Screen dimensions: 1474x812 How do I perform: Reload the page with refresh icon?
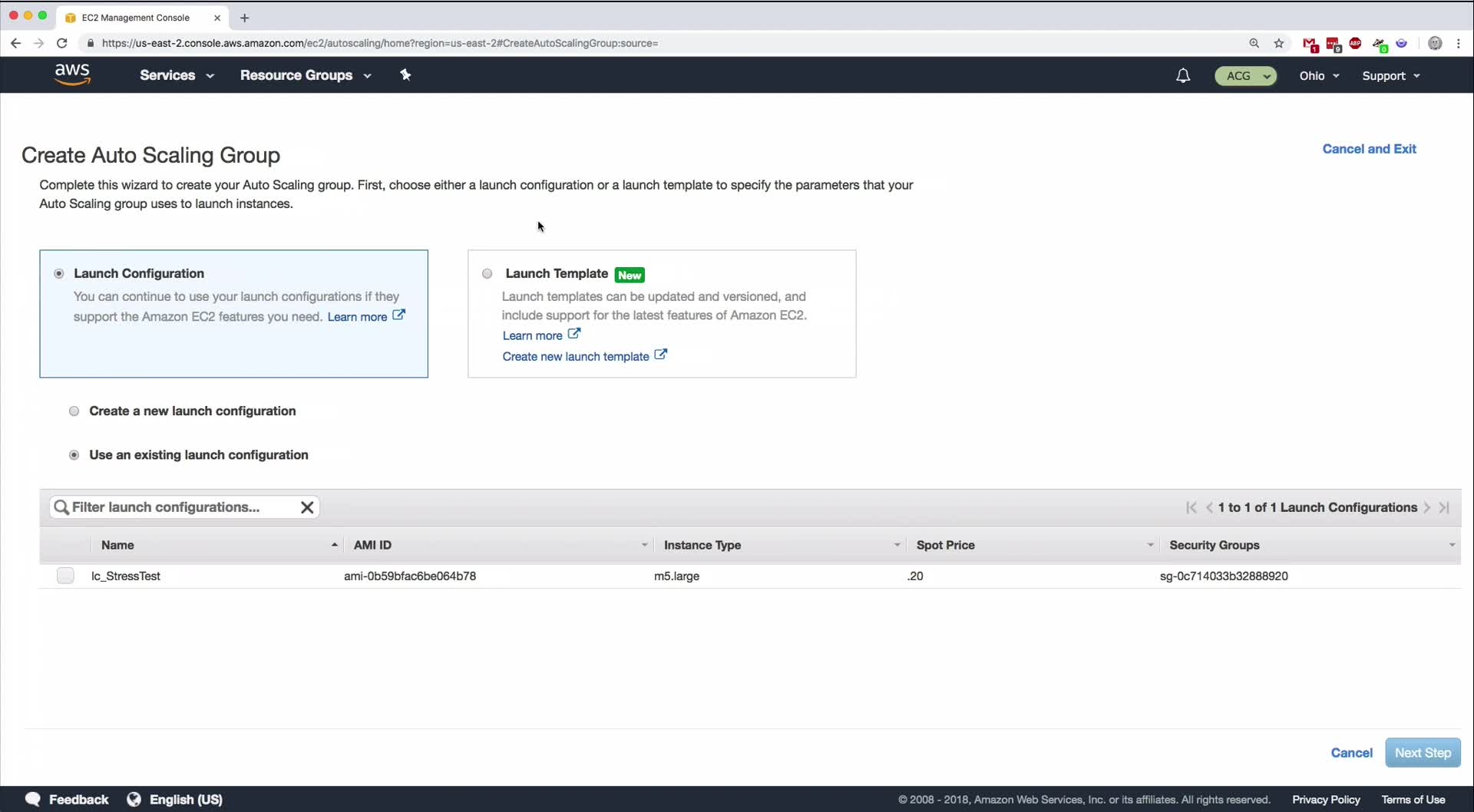[x=62, y=43]
